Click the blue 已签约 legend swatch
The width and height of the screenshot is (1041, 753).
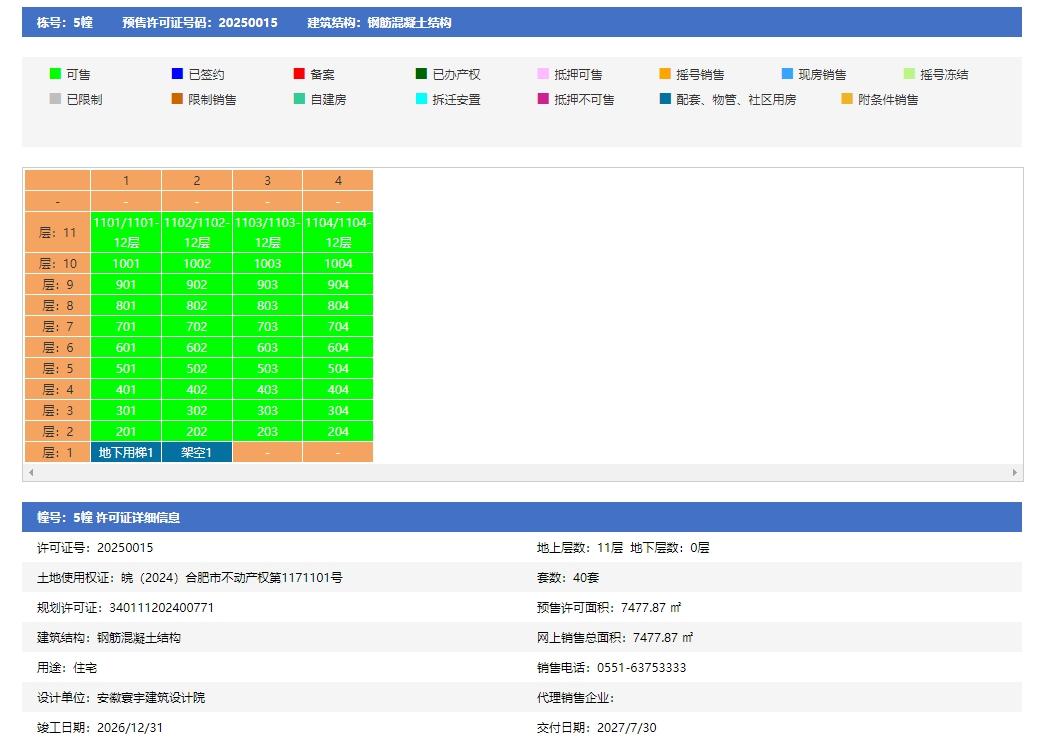(177, 74)
